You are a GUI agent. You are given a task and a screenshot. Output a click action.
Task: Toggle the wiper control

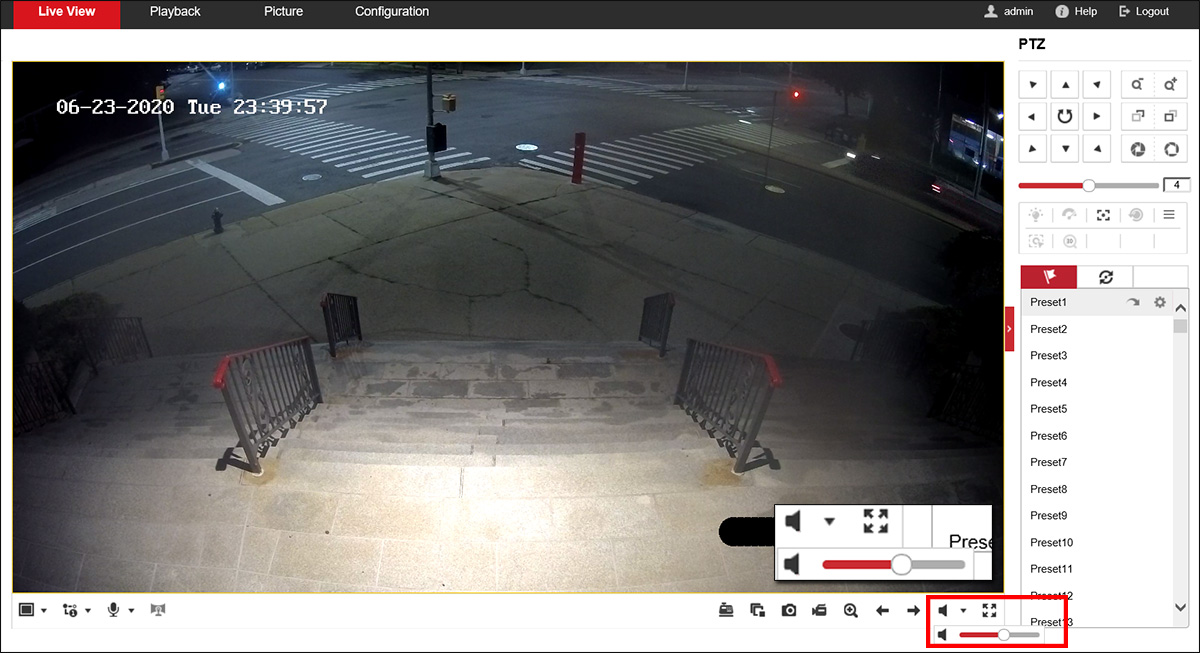pos(1070,215)
